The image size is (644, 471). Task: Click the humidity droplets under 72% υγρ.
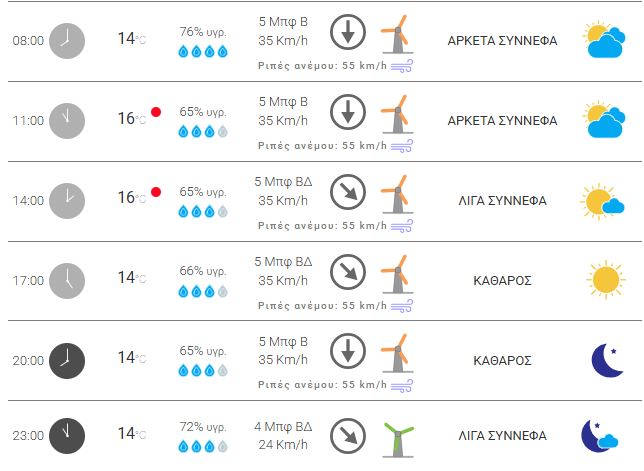203,446
